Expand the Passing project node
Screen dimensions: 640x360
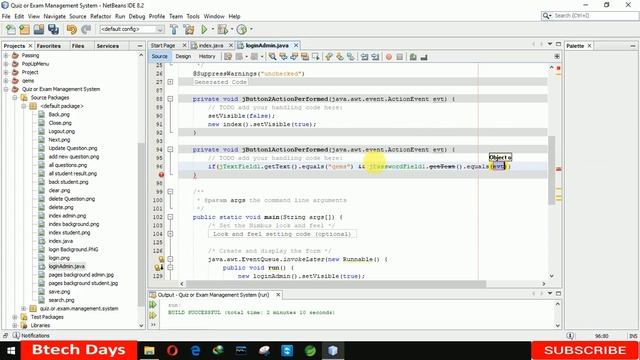coord(6,55)
